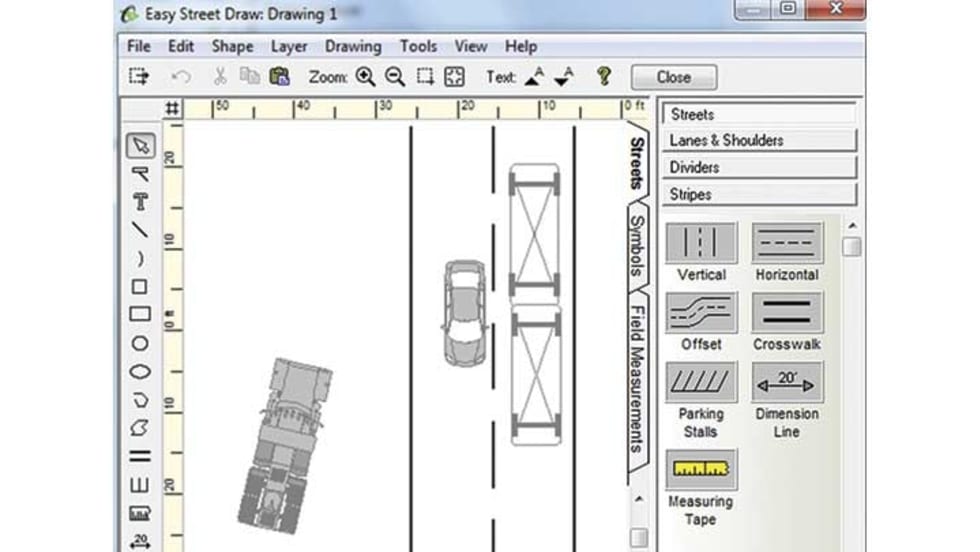Click the Zoom In magnifier icon
The width and height of the screenshot is (980, 552).
click(365, 77)
